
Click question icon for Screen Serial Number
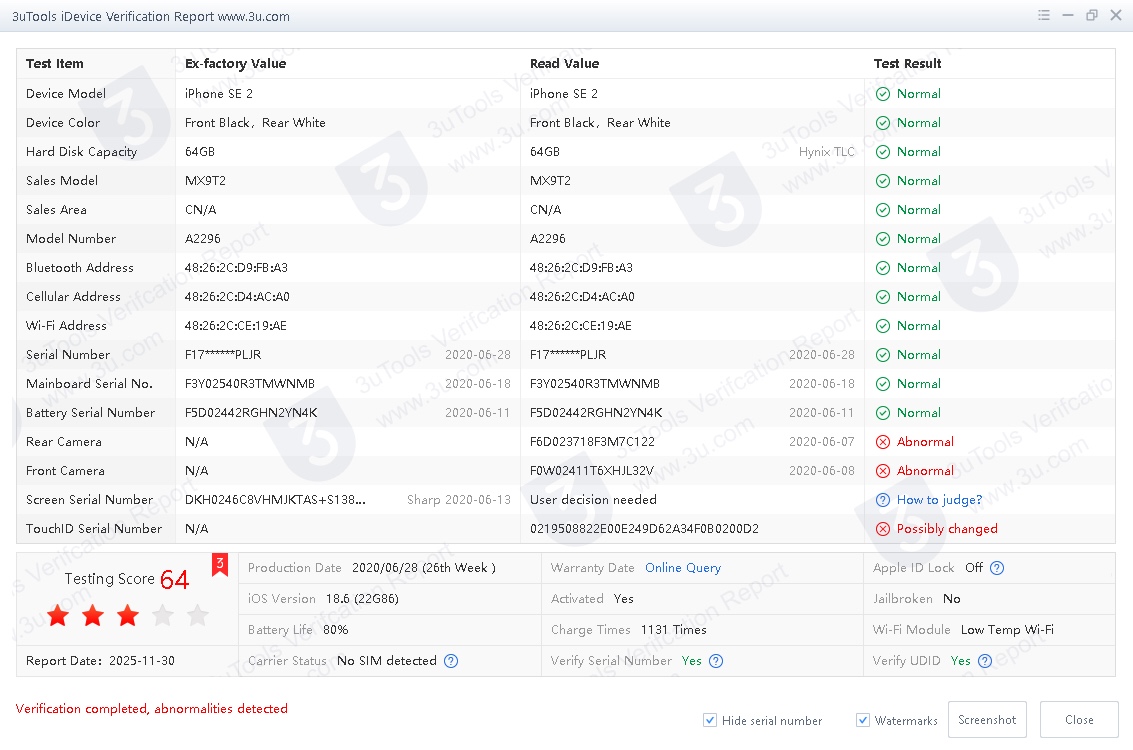(x=883, y=500)
